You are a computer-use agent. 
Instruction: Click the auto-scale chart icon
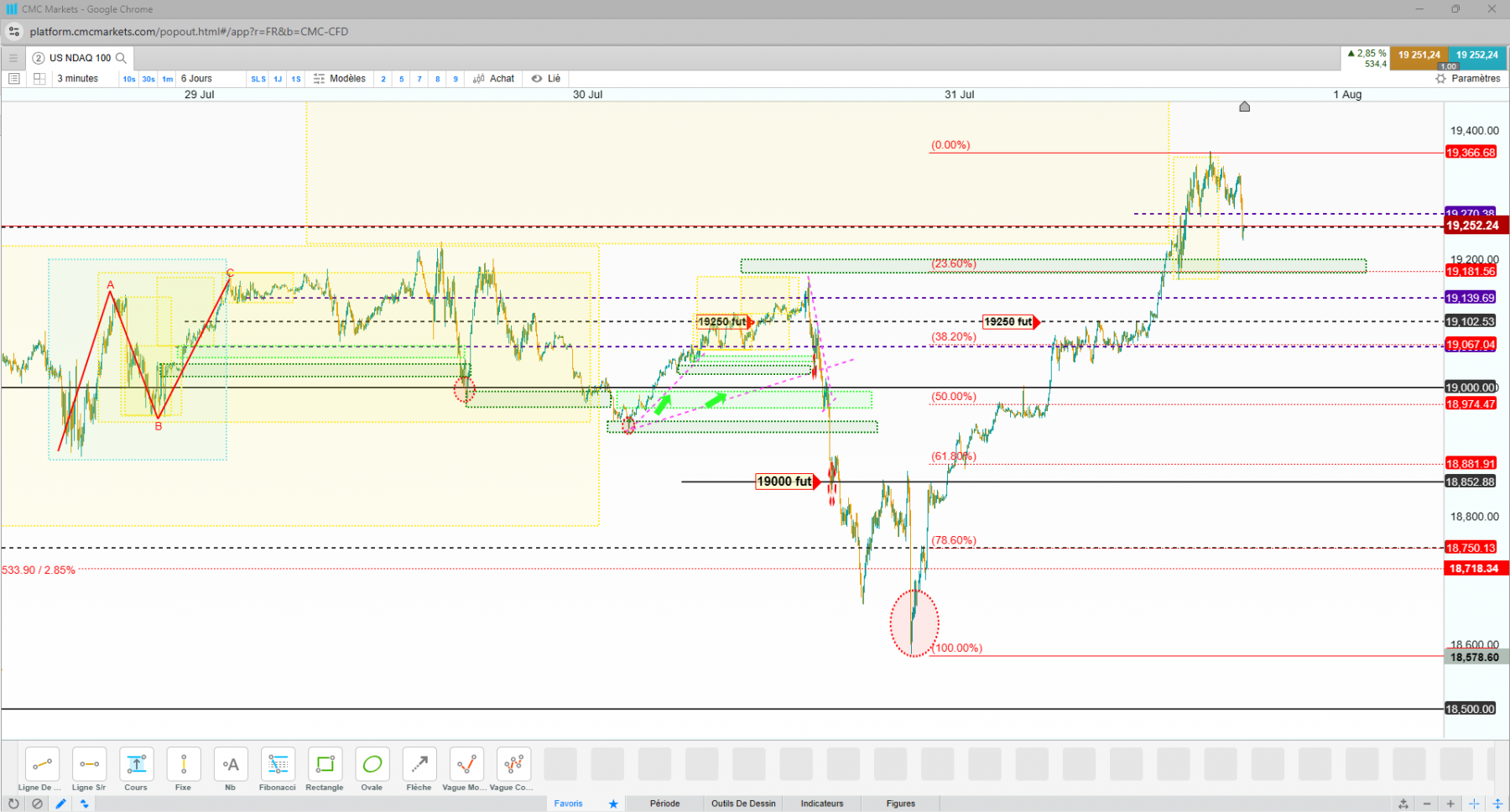coord(1403,804)
